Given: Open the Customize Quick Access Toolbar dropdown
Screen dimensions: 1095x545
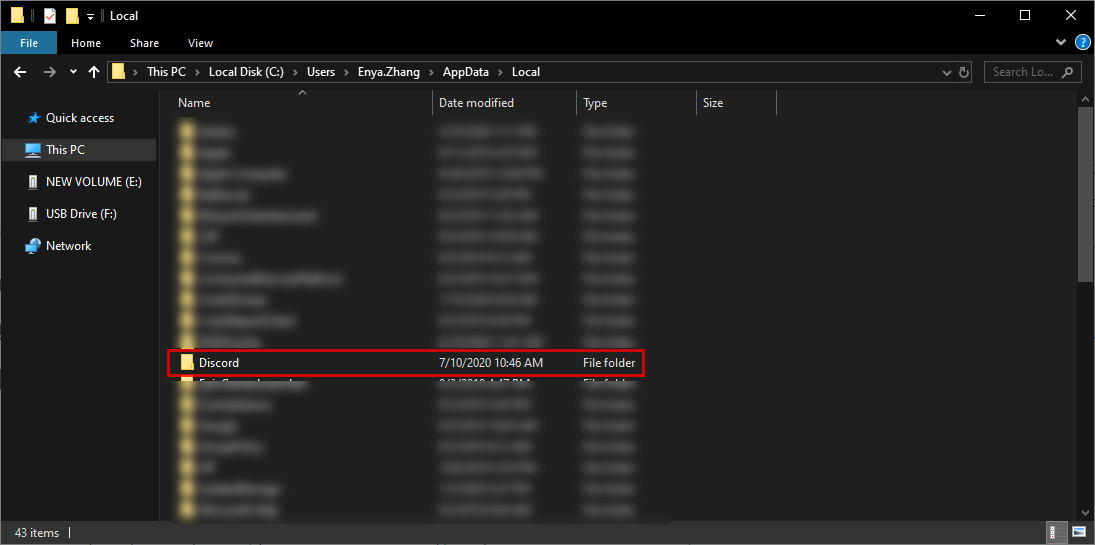Looking at the screenshot, I should point(90,17).
